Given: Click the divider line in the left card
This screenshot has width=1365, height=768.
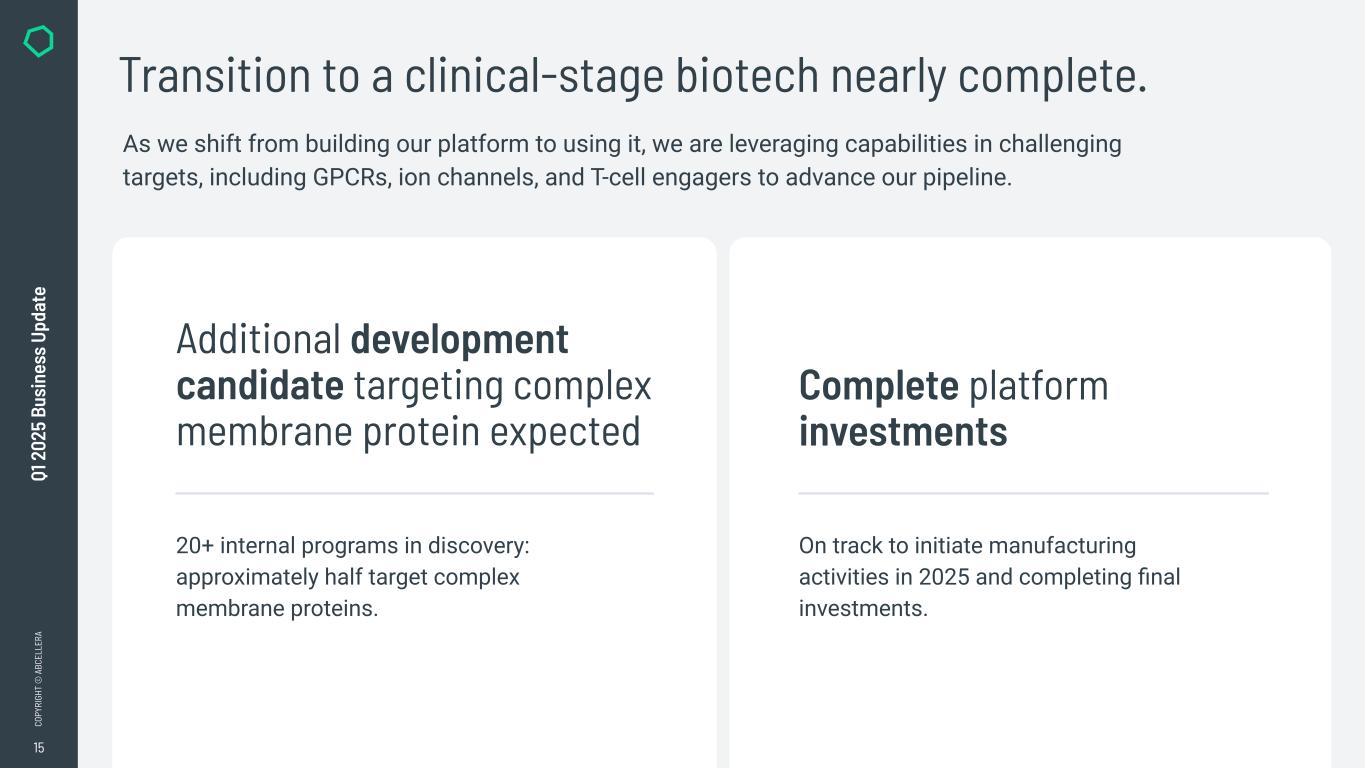Looking at the screenshot, I should click(414, 493).
